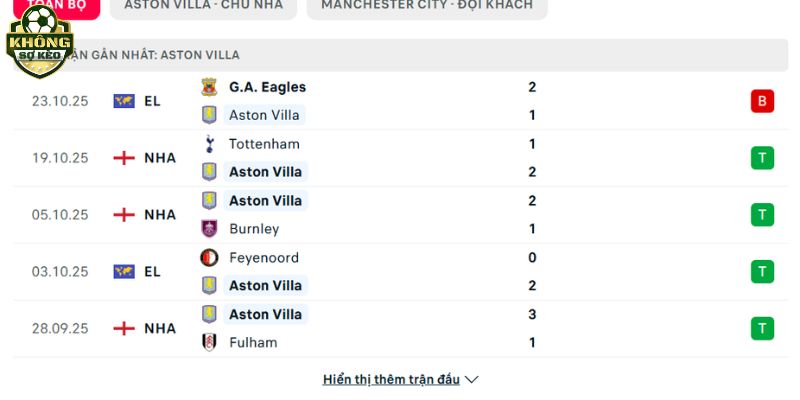The height and width of the screenshot is (400, 800).
Task: Click the Burnley club crest
Action: [209, 229]
